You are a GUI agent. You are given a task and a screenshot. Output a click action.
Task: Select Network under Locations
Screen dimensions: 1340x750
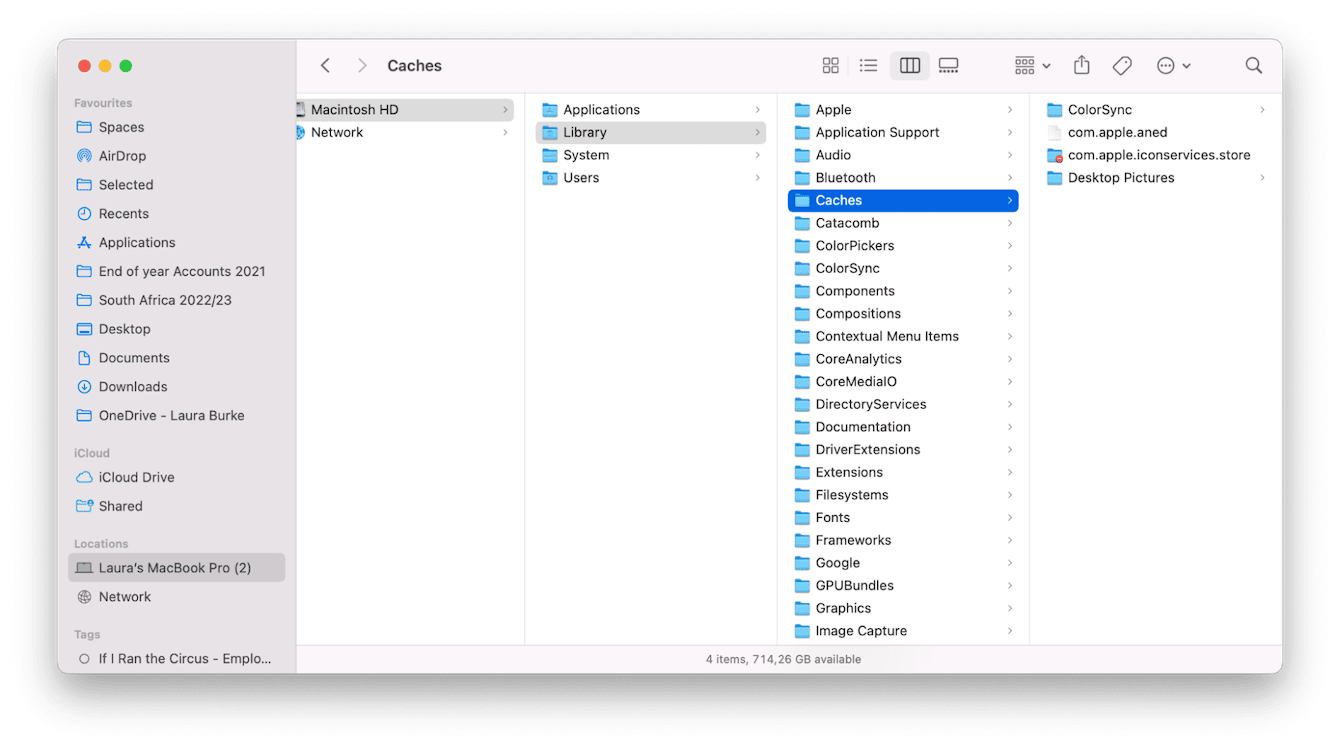click(x=125, y=596)
